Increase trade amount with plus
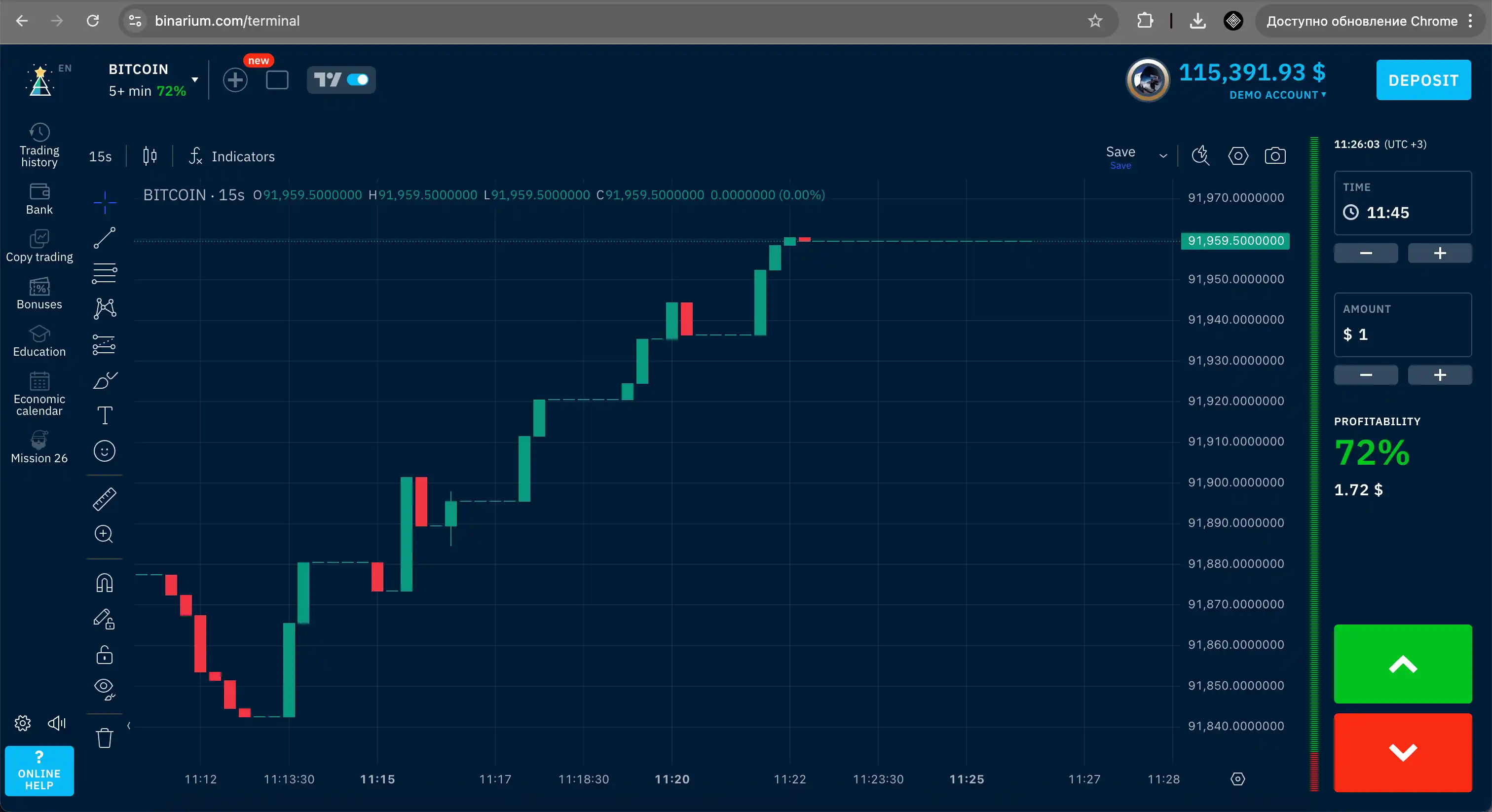The width and height of the screenshot is (1492, 812). (x=1439, y=375)
